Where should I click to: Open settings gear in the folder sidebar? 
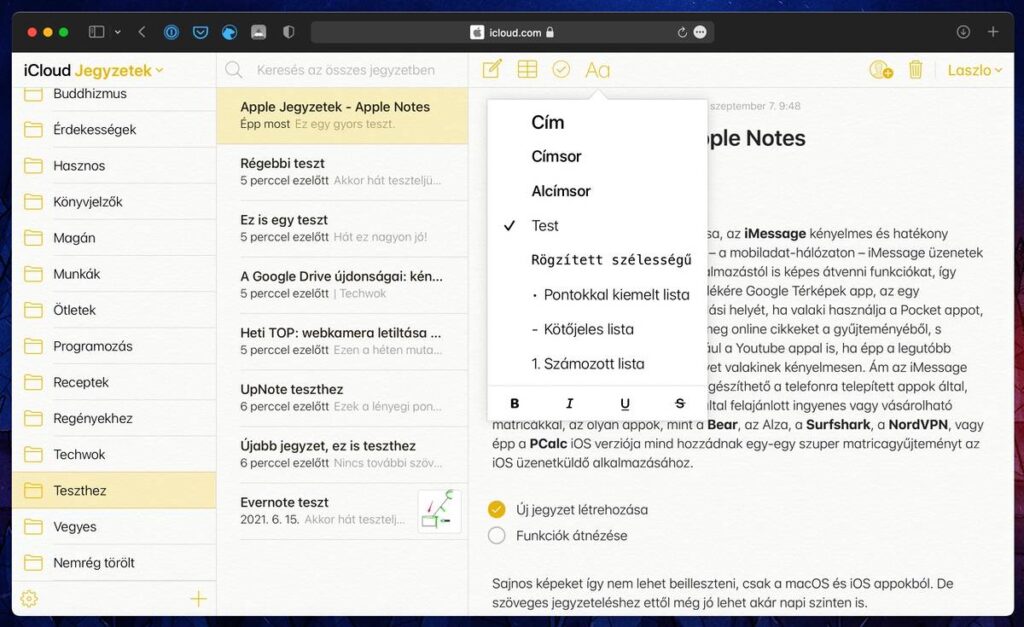click(x=29, y=598)
